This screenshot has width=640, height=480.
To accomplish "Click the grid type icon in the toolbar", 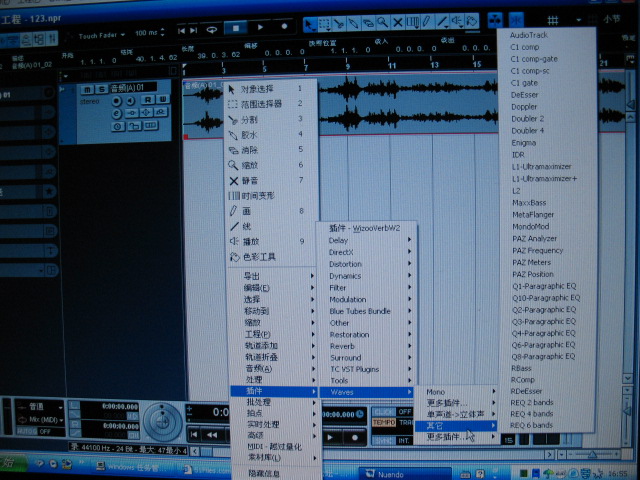I will pyautogui.click(x=552, y=20).
